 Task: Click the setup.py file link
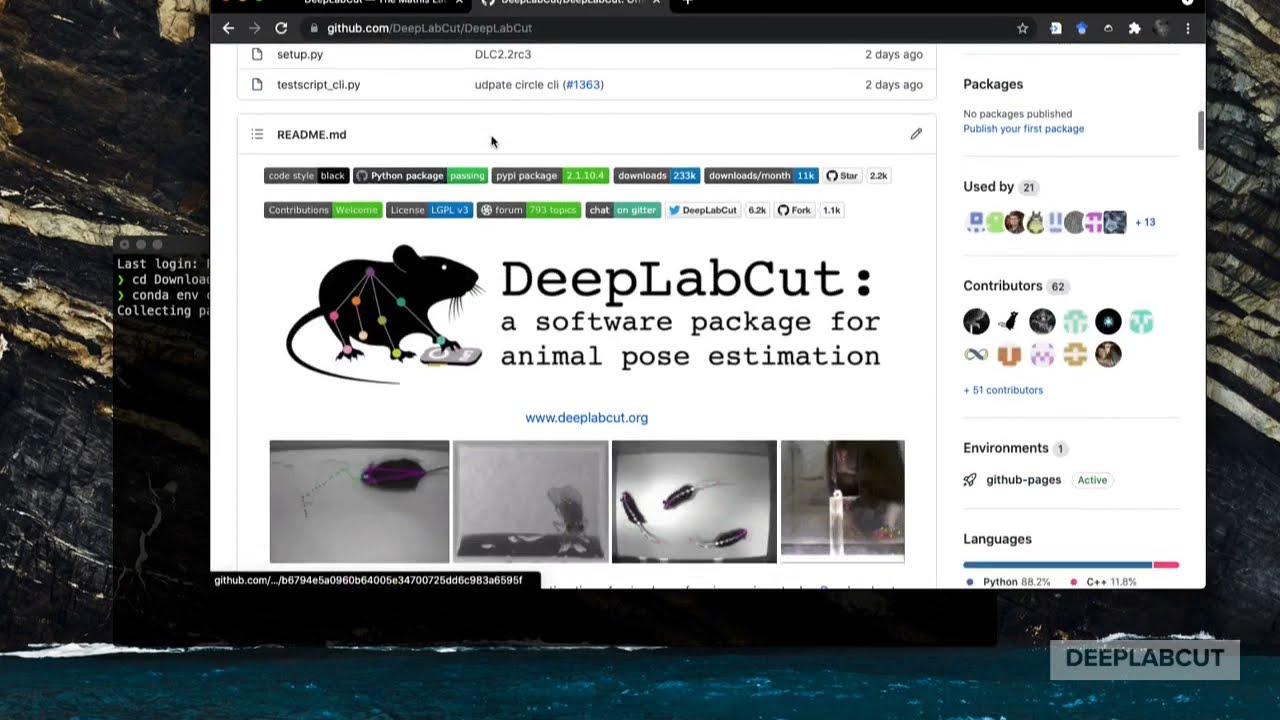[x=300, y=54]
